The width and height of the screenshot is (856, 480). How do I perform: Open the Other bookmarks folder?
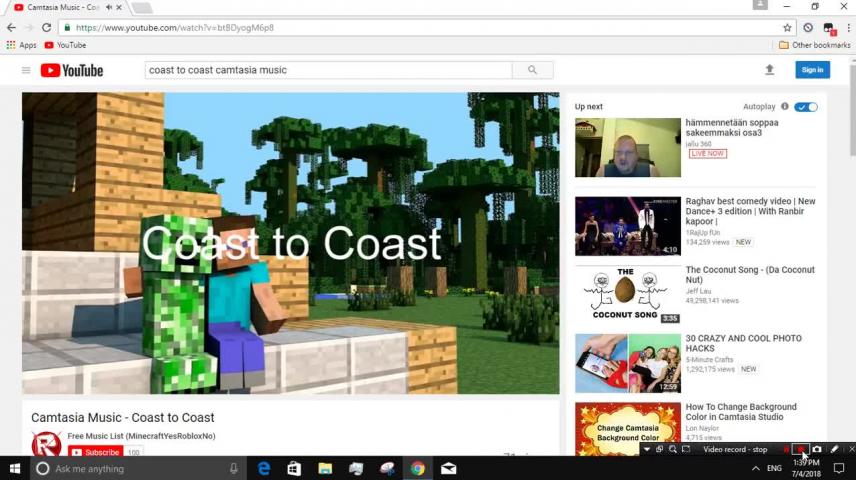(x=814, y=45)
